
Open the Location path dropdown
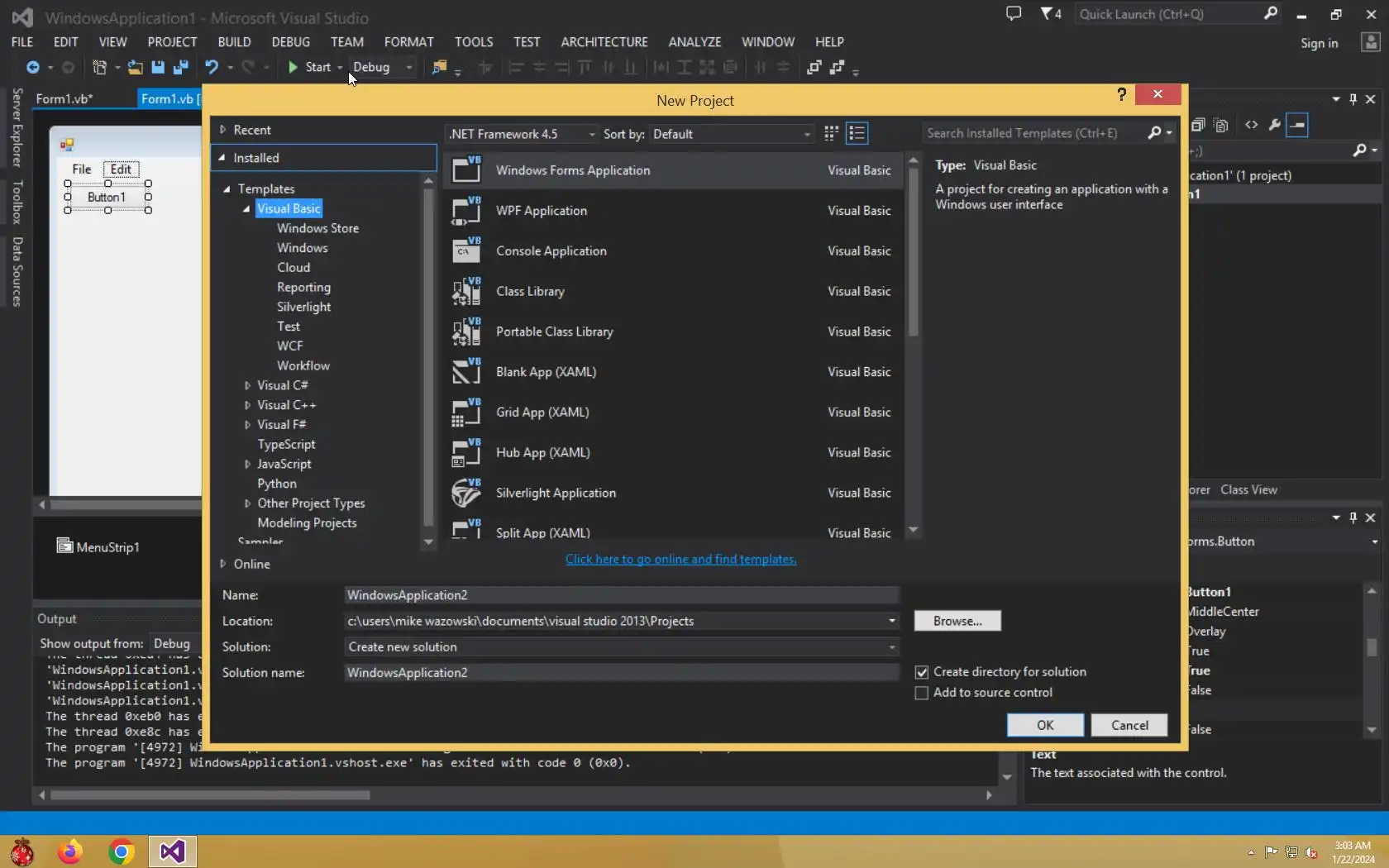pyautogui.click(x=892, y=621)
